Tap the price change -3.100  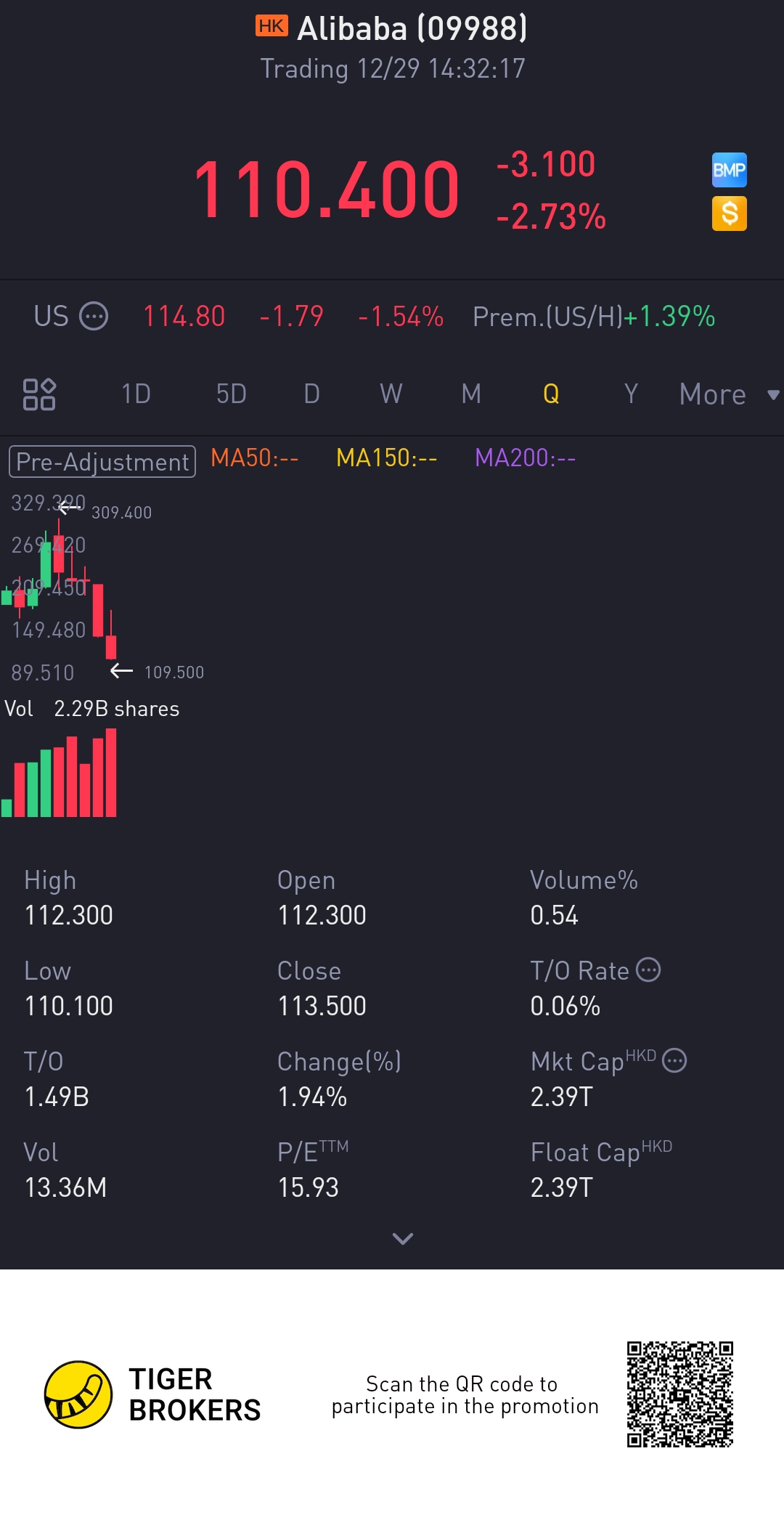(546, 164)
